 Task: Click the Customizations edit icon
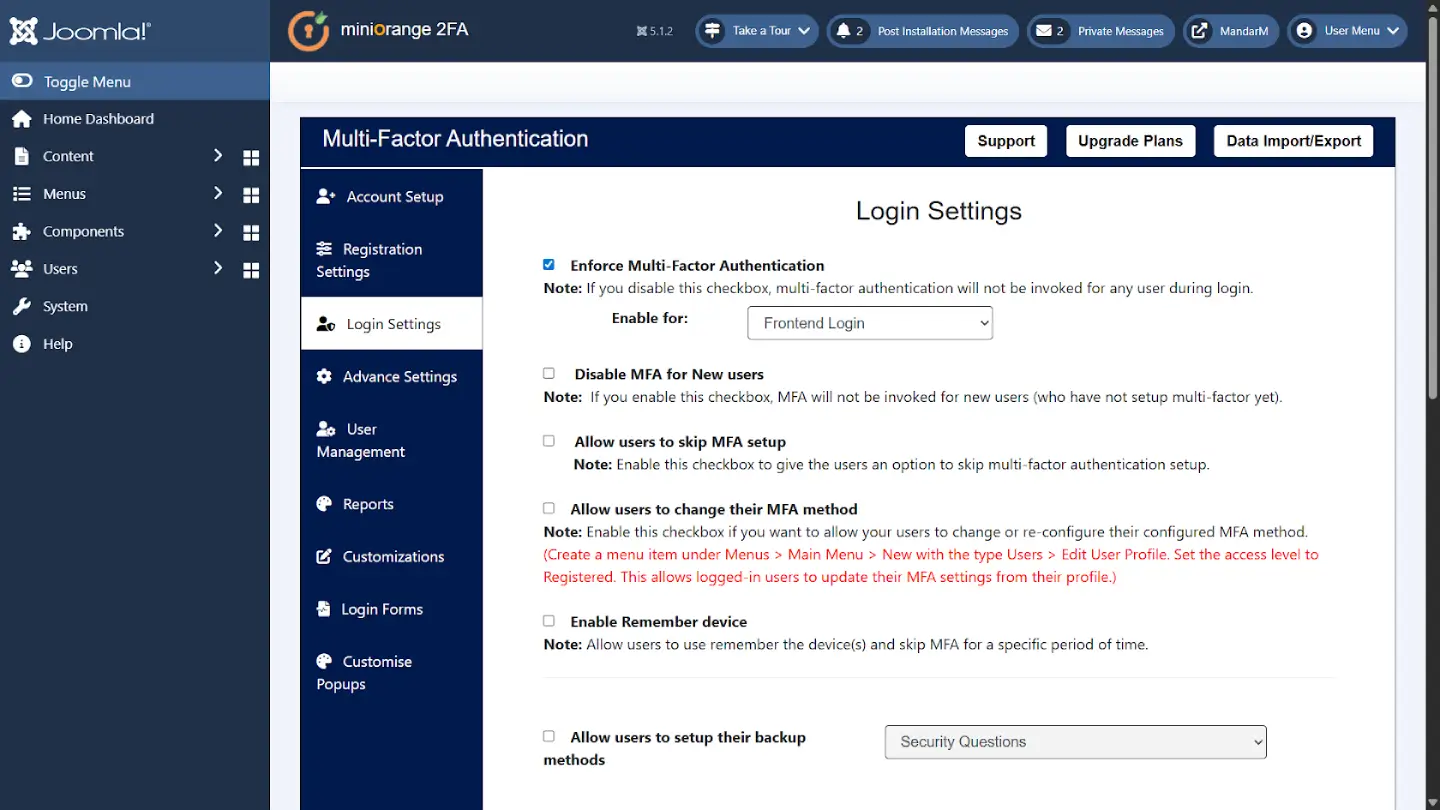click(x=324, y=557)
